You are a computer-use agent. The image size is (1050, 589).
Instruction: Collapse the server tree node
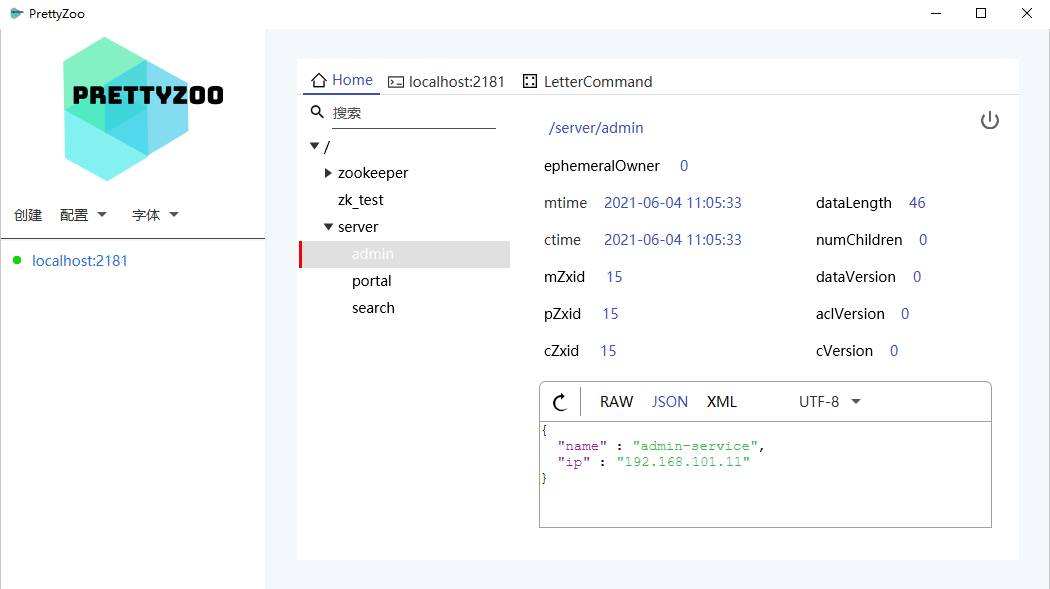[328, 227]
